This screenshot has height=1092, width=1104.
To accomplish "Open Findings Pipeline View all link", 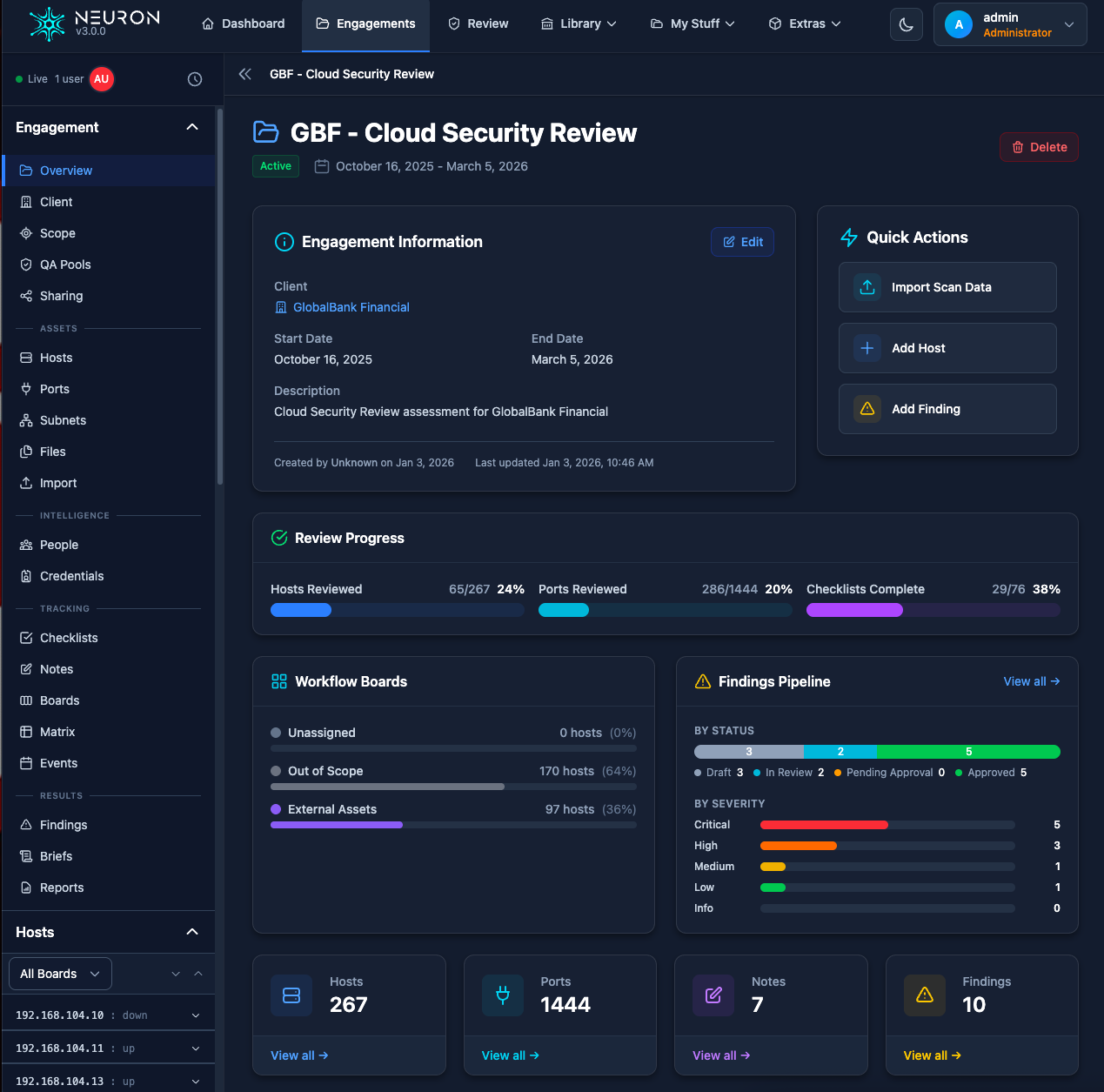I will click(1032, 681).
